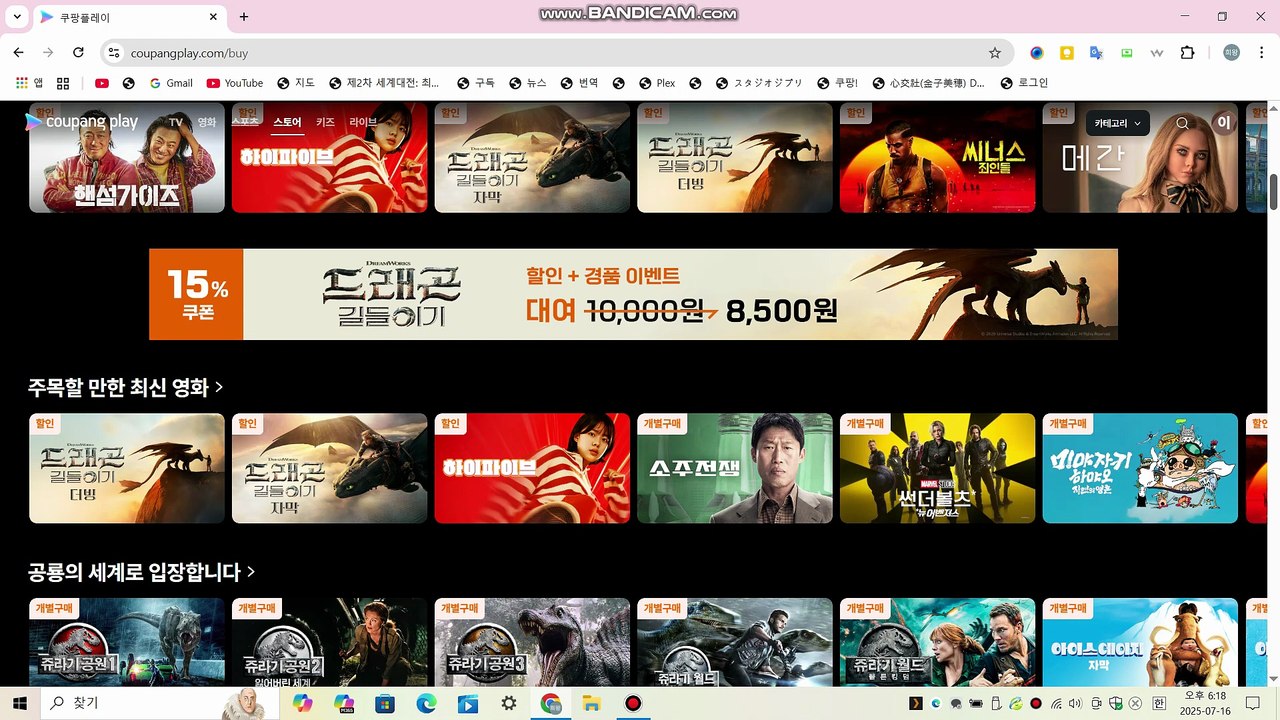
Task: Open File Explorer from the taskbar
Action: [591, 703]
